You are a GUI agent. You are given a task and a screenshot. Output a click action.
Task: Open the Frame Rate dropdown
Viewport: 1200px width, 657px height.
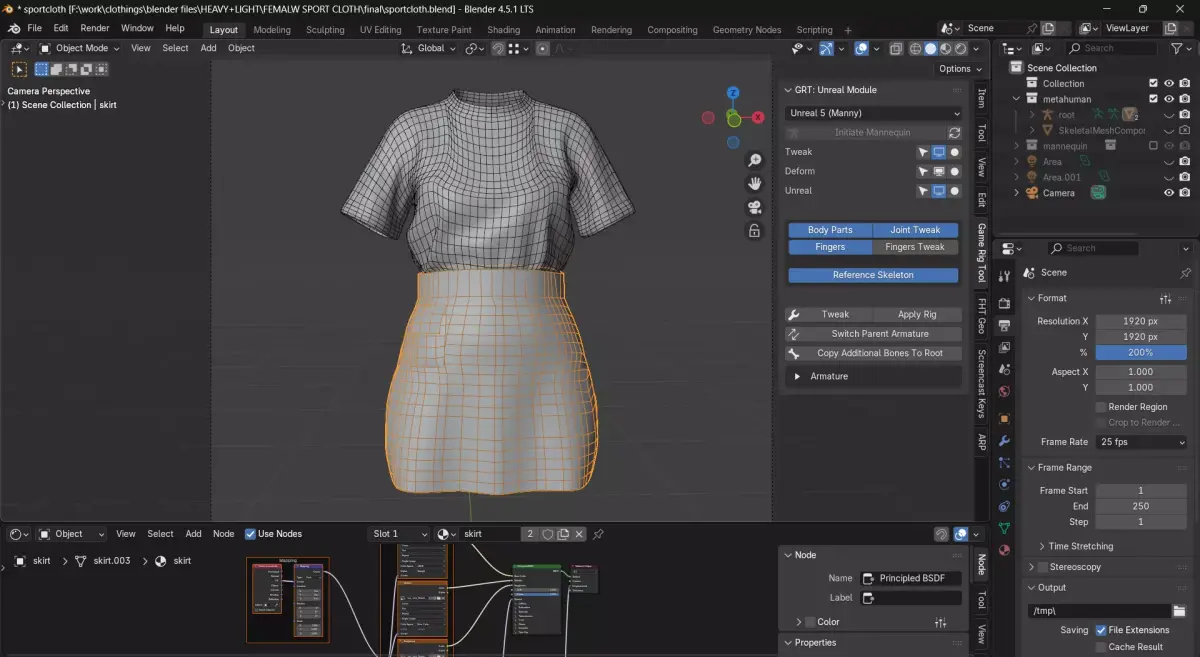(1141, 442)
